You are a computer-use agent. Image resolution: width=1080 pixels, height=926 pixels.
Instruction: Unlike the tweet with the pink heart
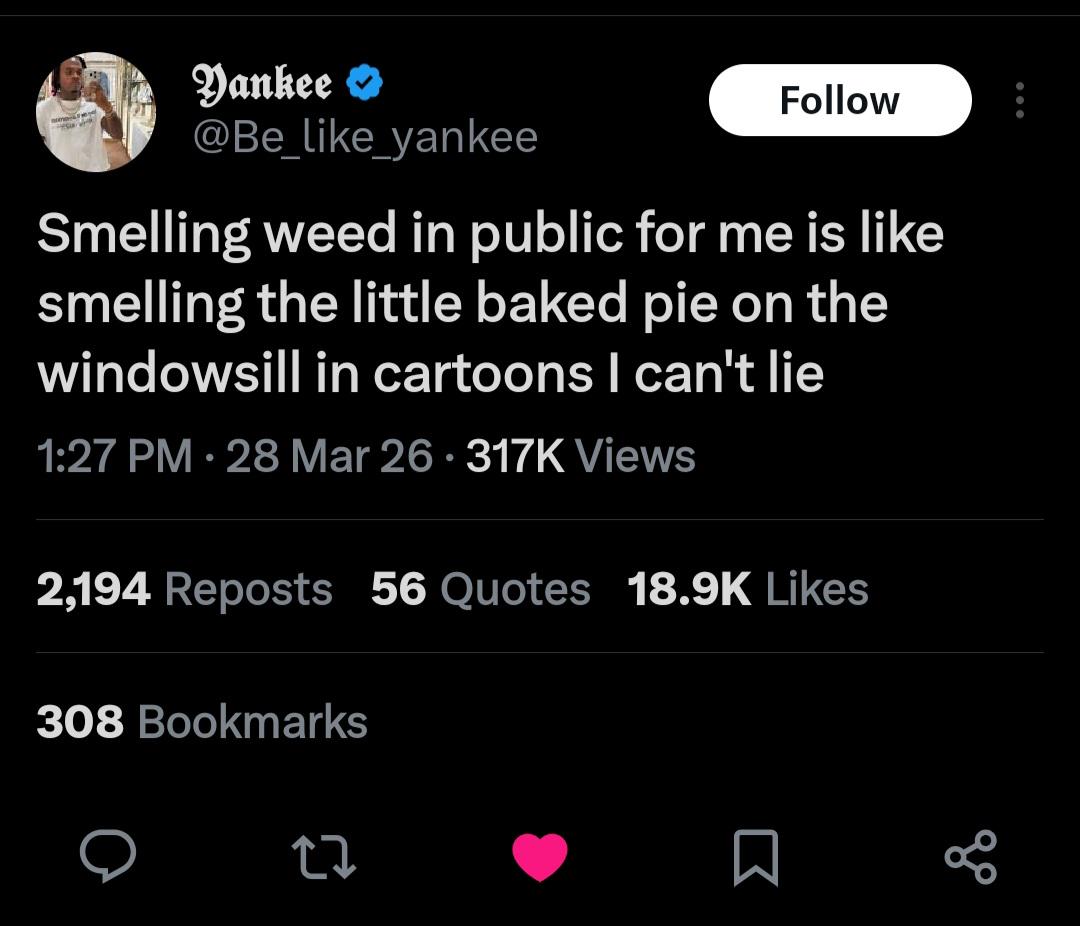540,858
